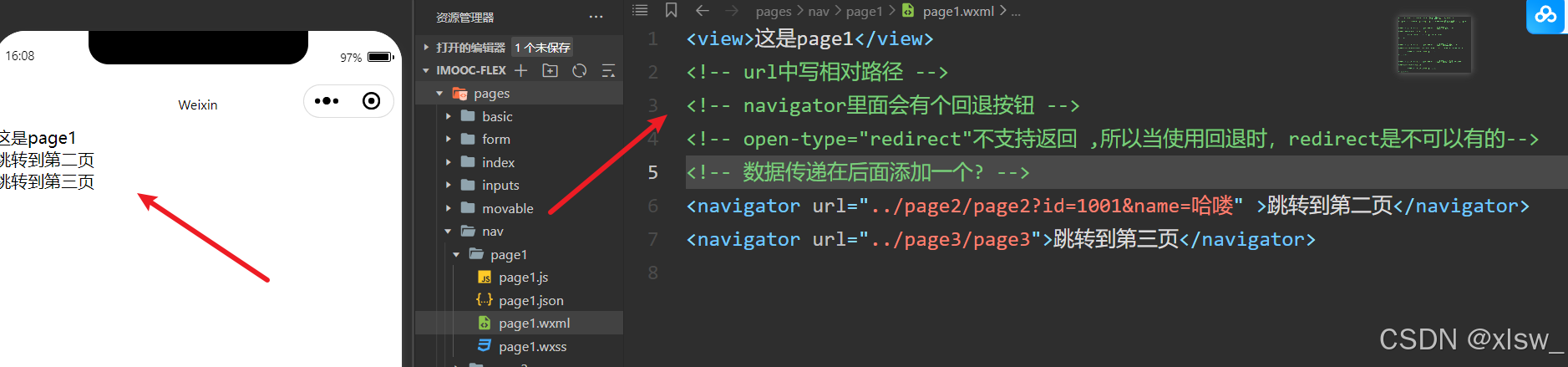Go forward with the right arrow
This screenshot has width=1568, height=367.
(x=732, y=10)
